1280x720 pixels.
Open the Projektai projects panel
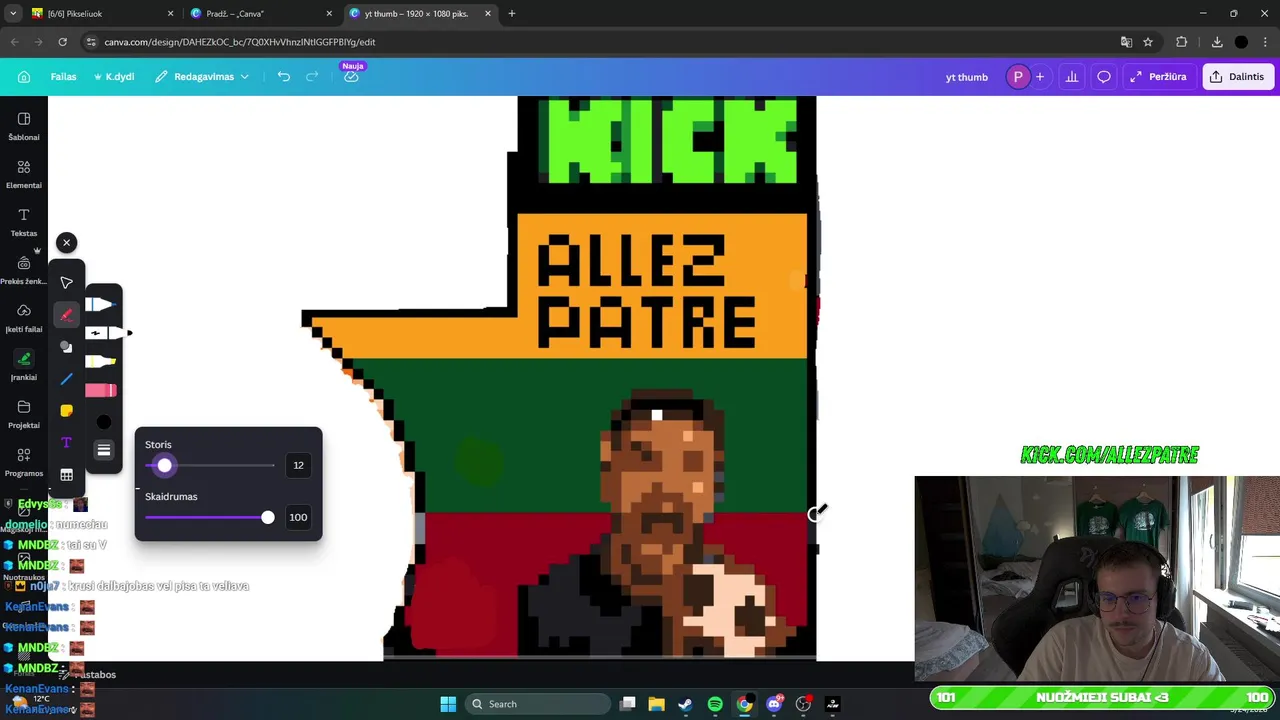pyautogui.click(x=24, y=414)
